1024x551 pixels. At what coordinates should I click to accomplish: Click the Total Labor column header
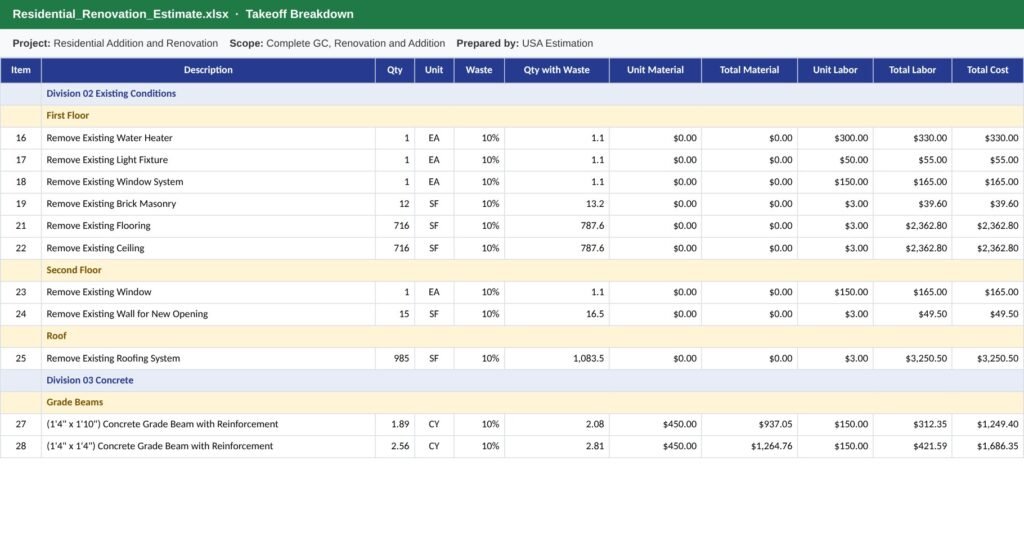click(x=912, y=70)
